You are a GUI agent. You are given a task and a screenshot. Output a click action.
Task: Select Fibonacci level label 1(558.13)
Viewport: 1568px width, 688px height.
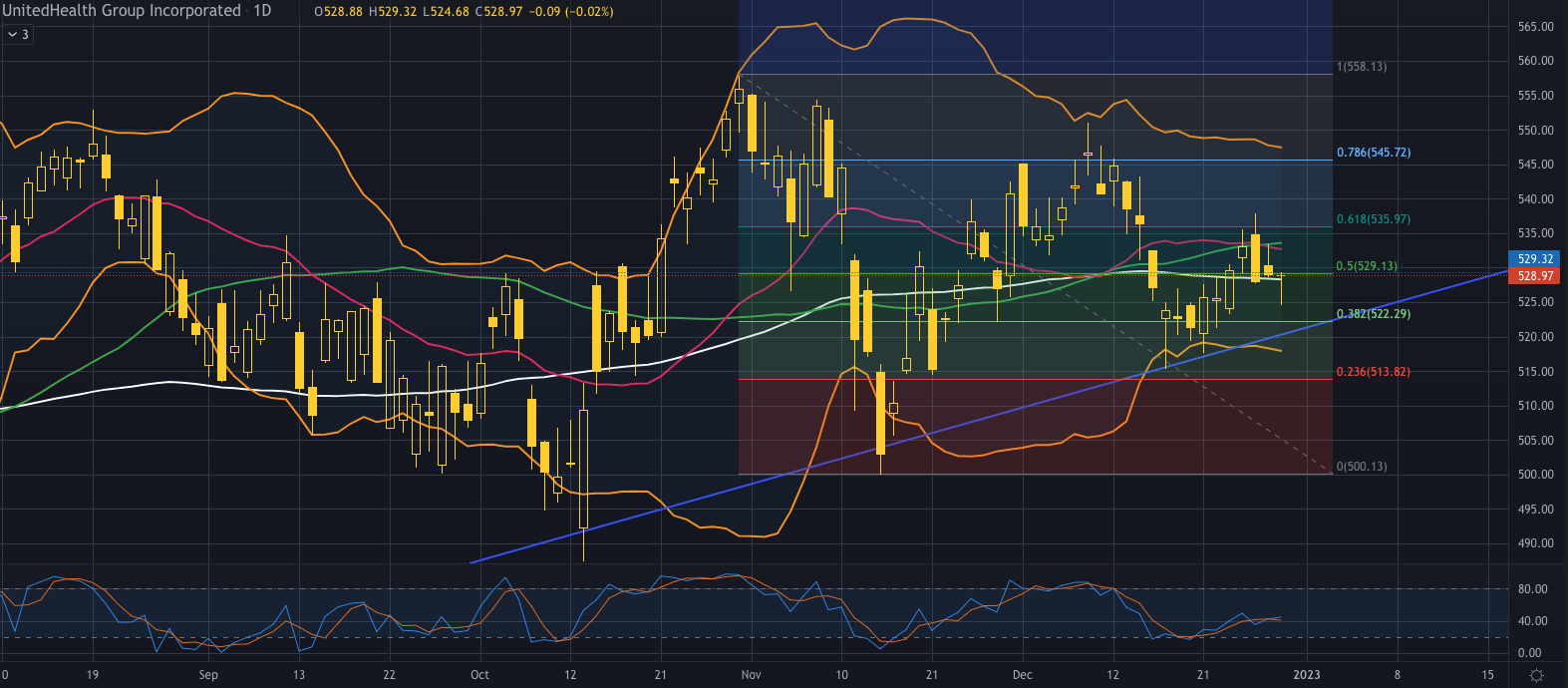point(1362,67)
